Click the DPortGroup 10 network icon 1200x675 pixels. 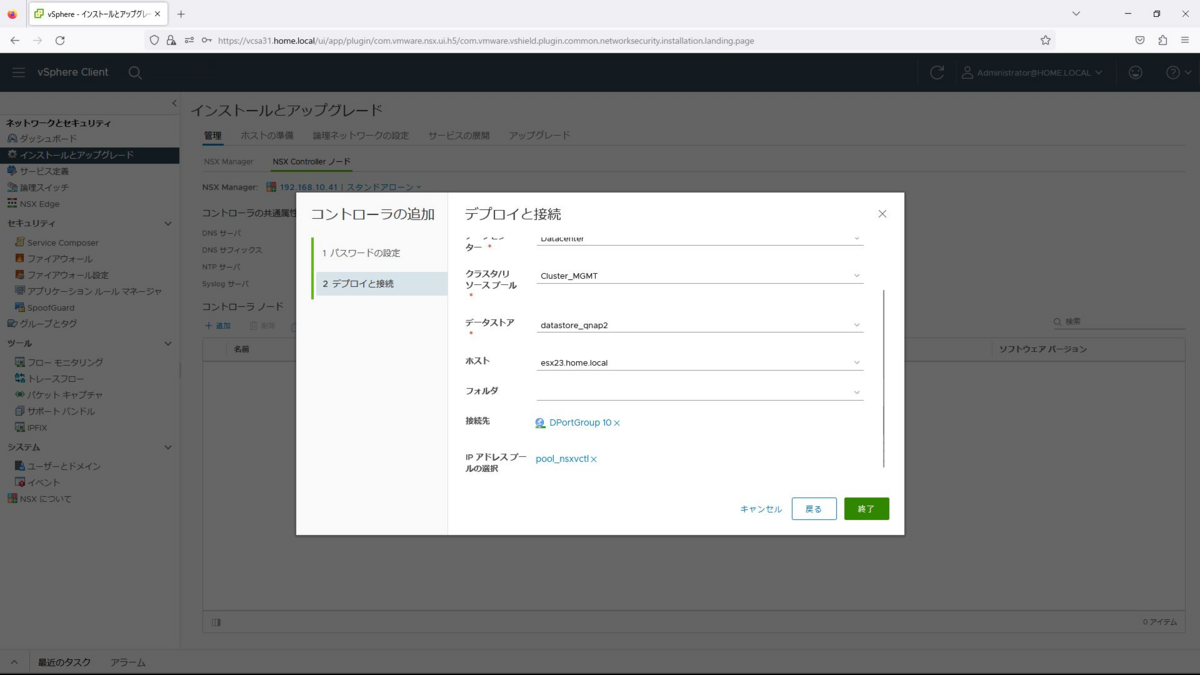coord(541,423)
